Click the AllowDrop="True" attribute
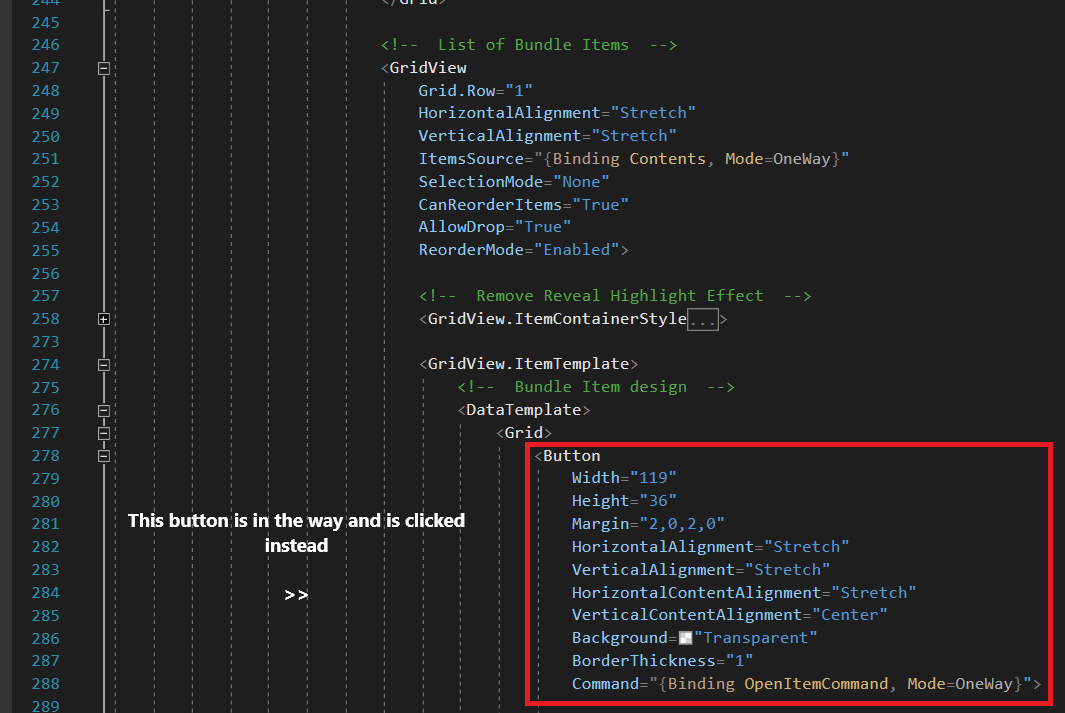 click(494, 227)
